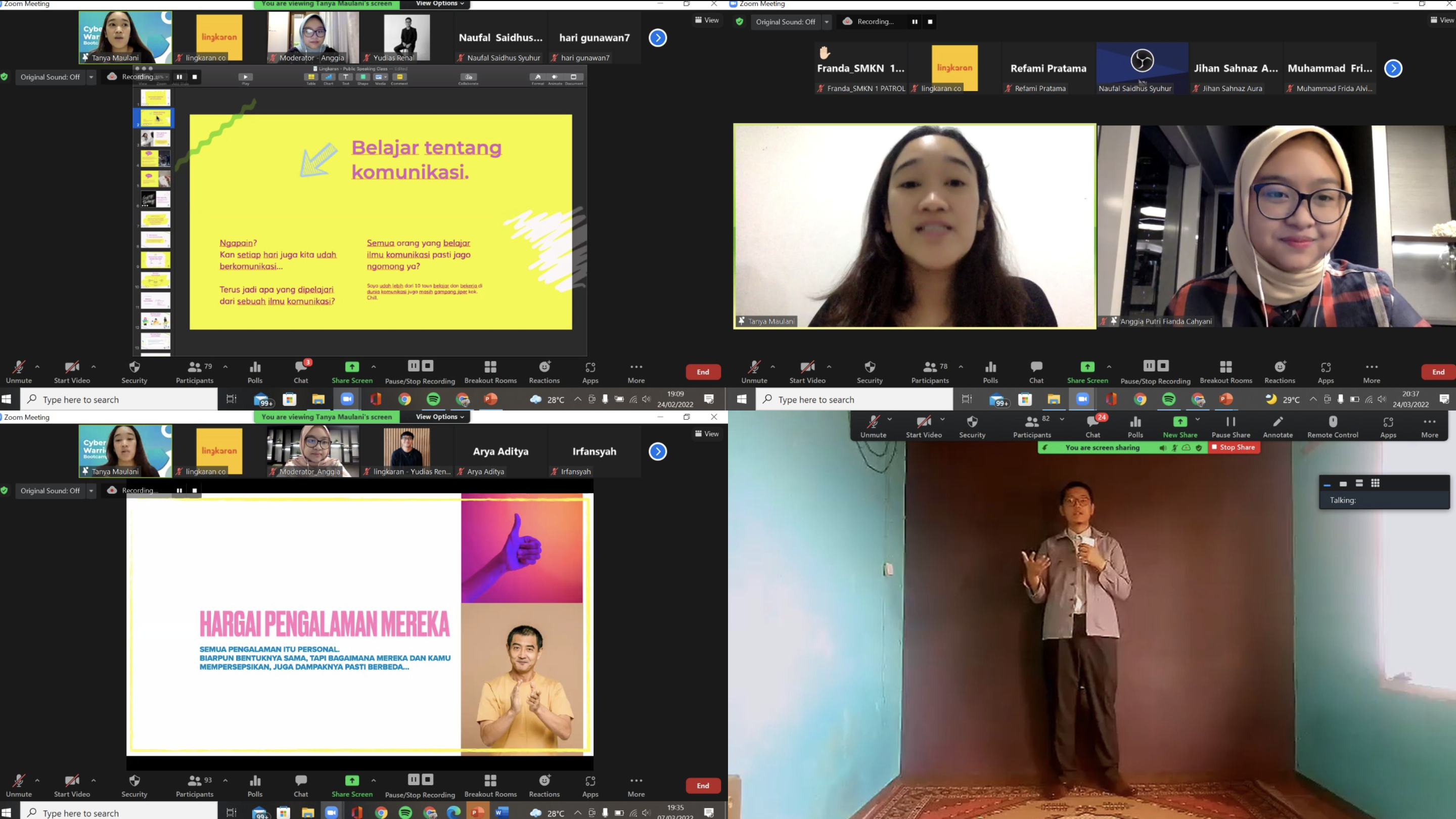Open Polls in 93-participant meeting
1456x819 pixels.
click(x=255, y=786)
